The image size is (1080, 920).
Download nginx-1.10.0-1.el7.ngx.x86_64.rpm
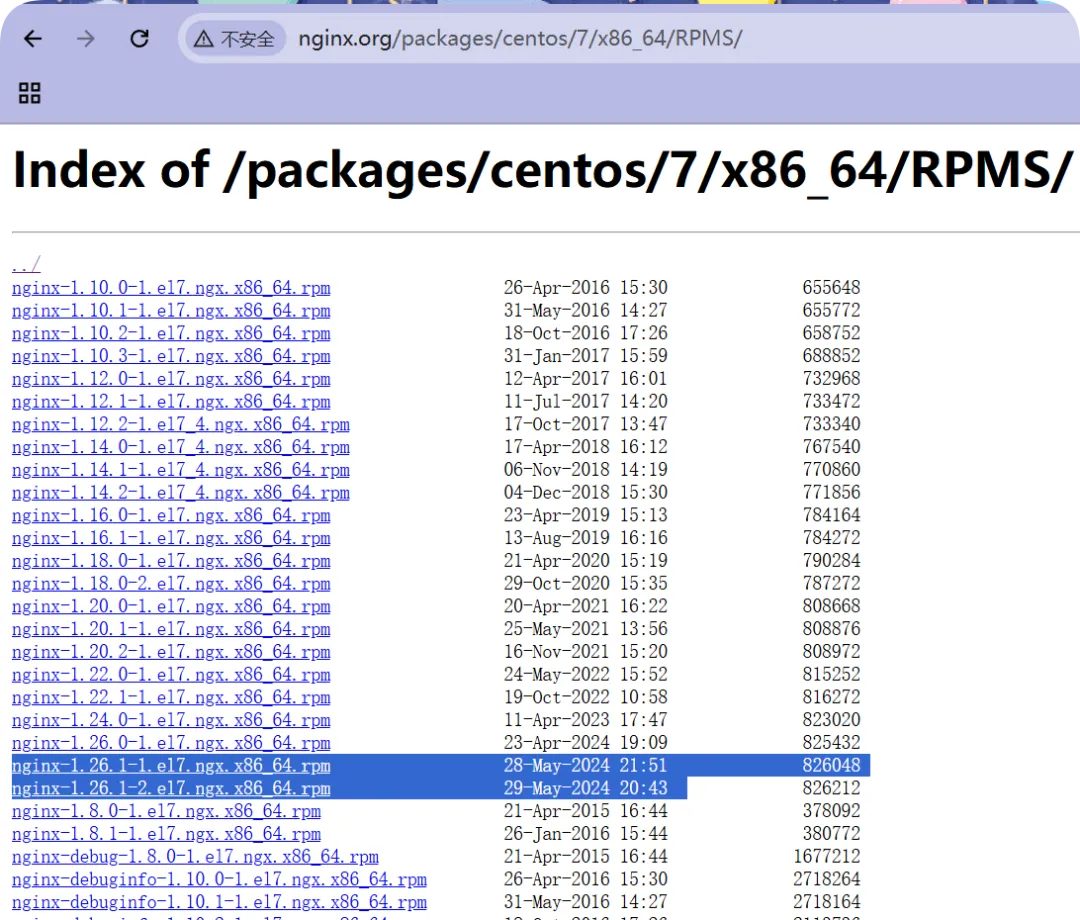(171, 288)
